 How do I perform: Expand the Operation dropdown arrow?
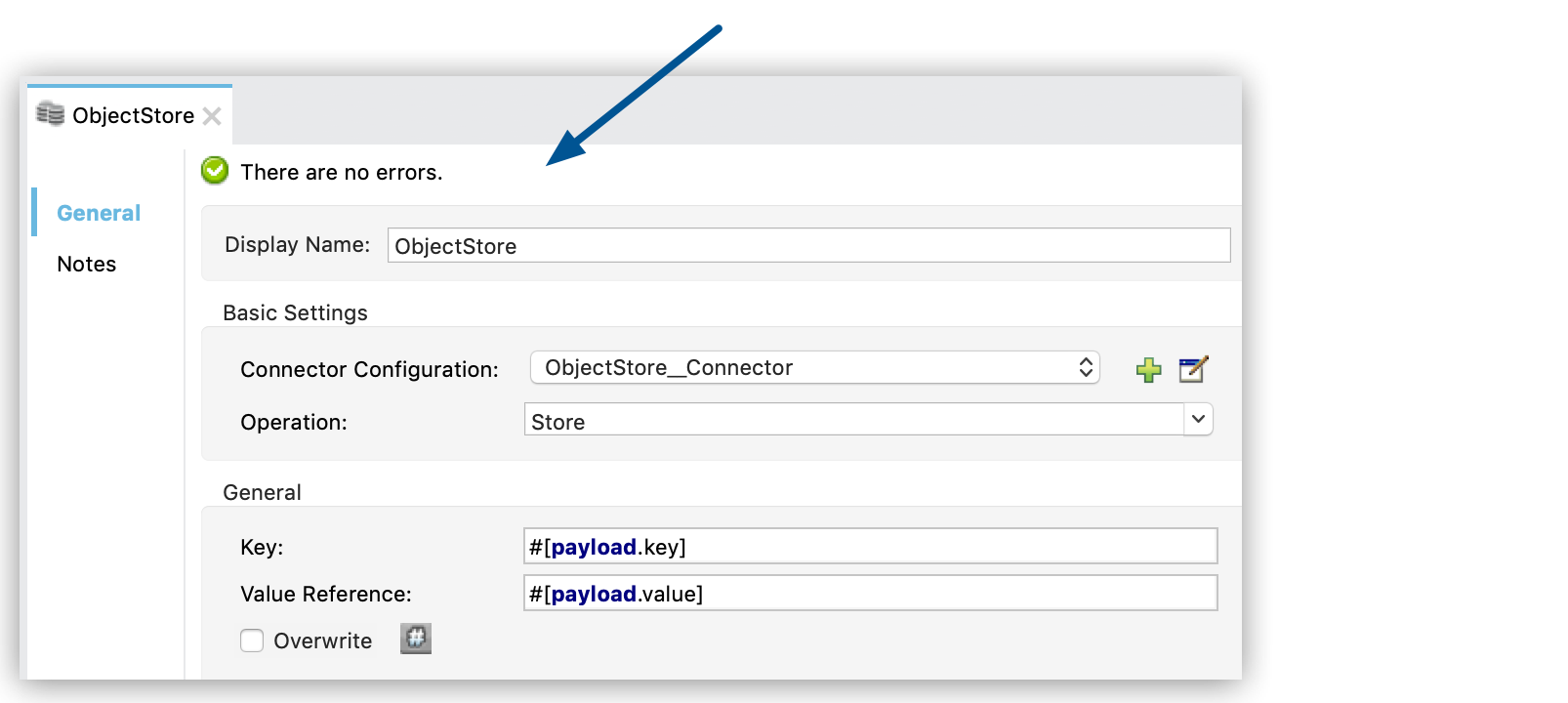1198,419
